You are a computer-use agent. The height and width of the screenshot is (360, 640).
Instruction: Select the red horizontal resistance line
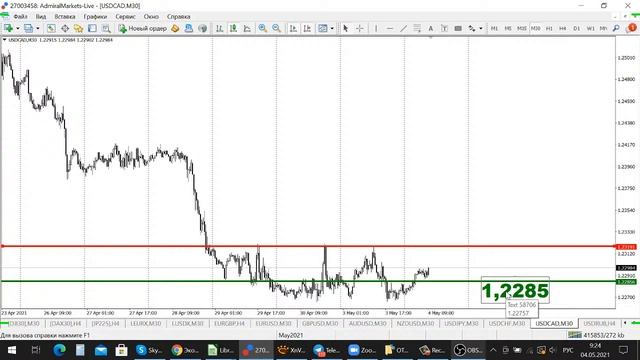click(308, 246)
